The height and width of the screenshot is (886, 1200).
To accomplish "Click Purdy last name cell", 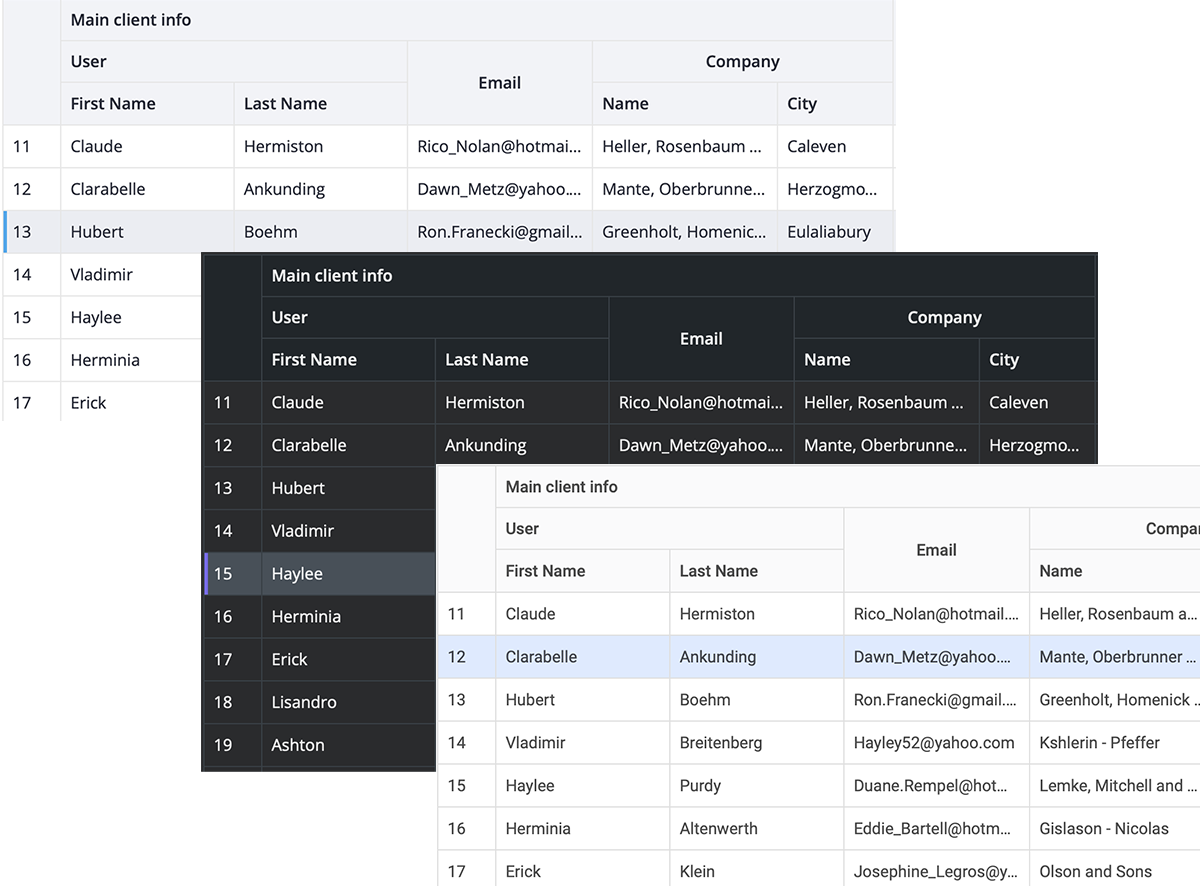I will (700, 786).
